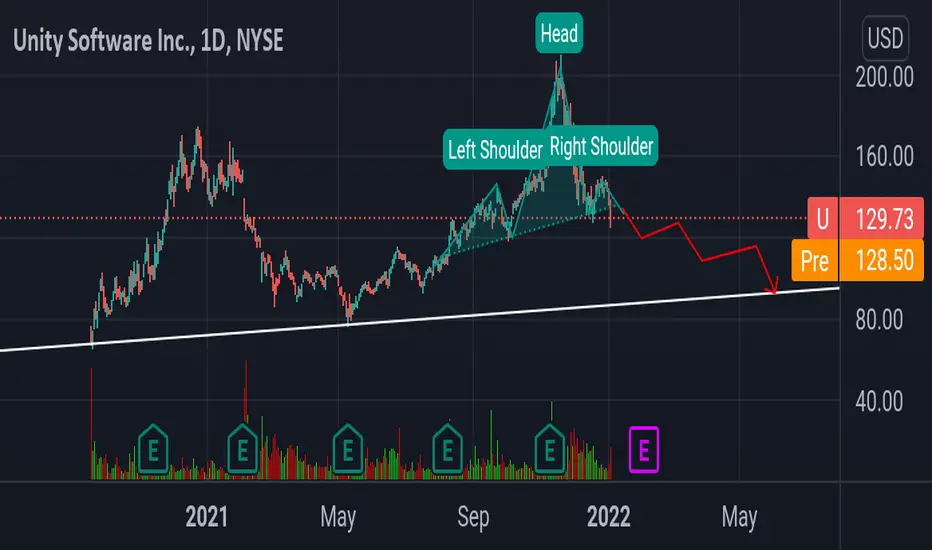Click the U 129.73 last price label

click(x=865, y=219)
